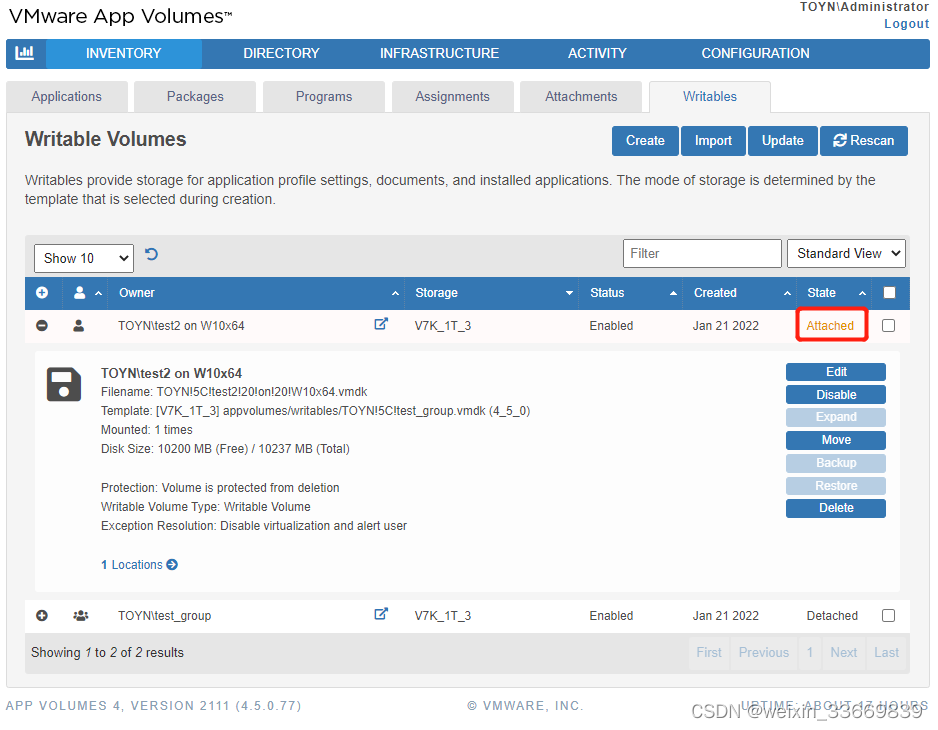
Task: Open the Standard View dropdown
Action: 846,254
